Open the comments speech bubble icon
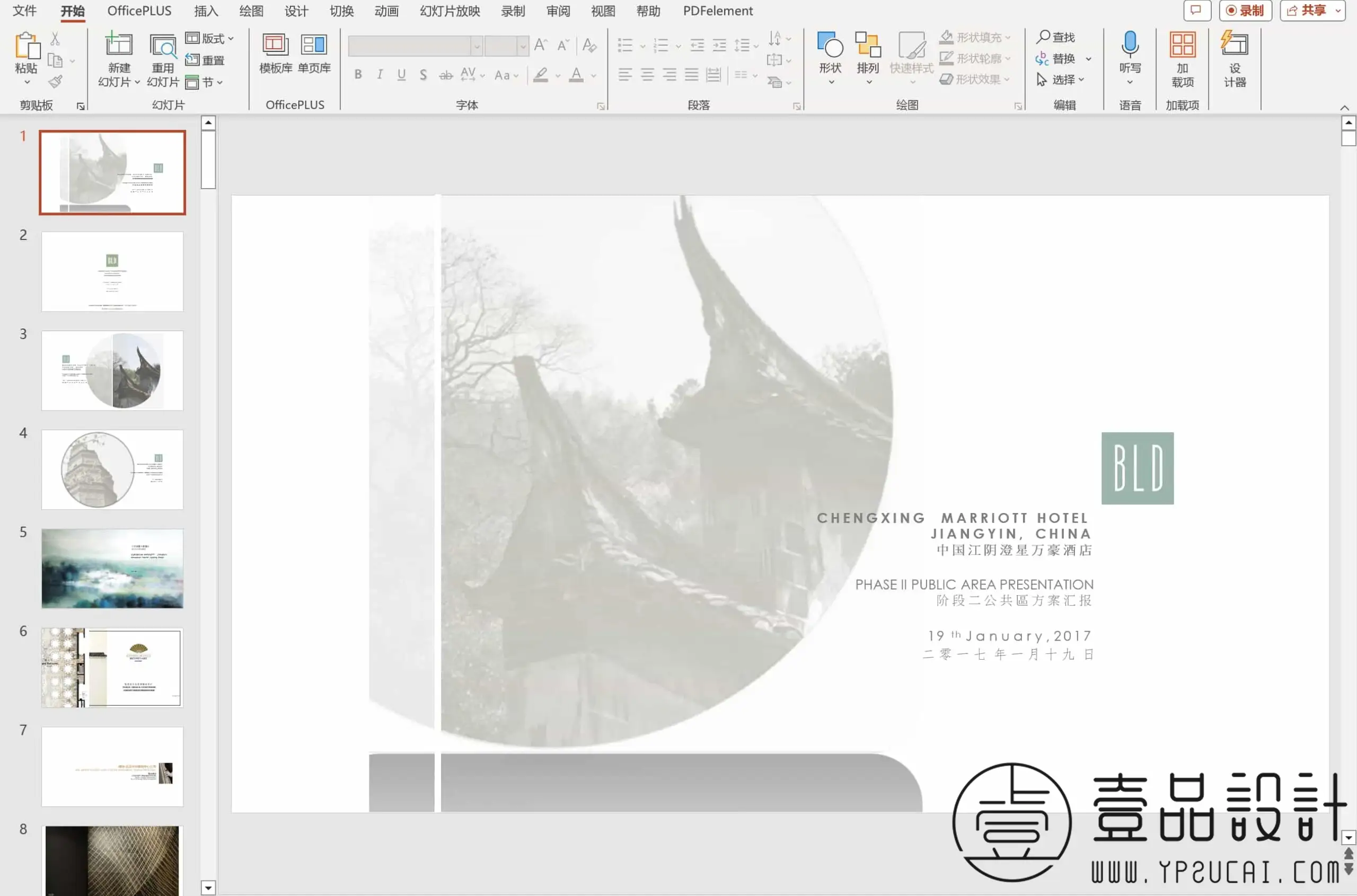This screenshot has width=1357, height=896. click(1196, 10)
